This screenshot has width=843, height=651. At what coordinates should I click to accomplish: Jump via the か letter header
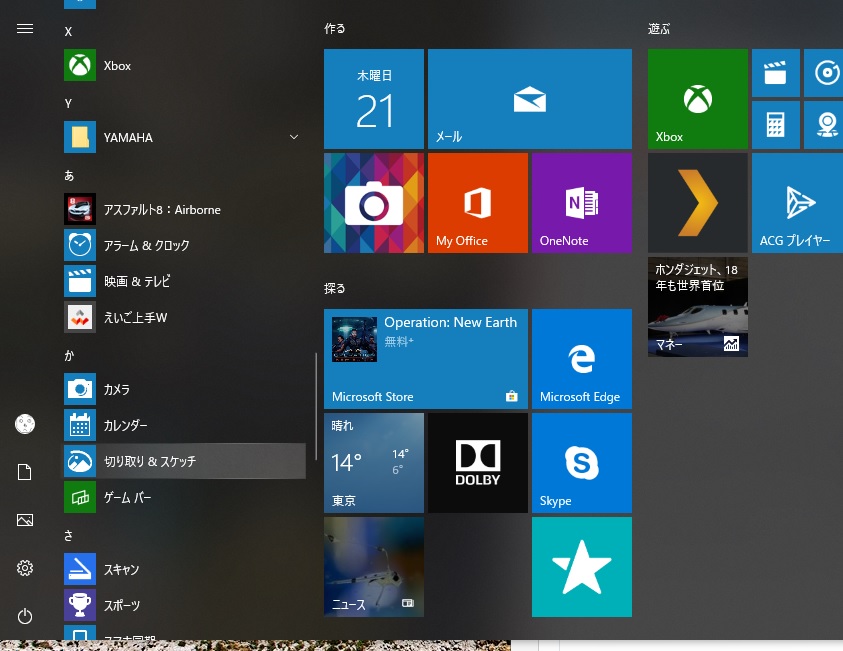[69, 355]
